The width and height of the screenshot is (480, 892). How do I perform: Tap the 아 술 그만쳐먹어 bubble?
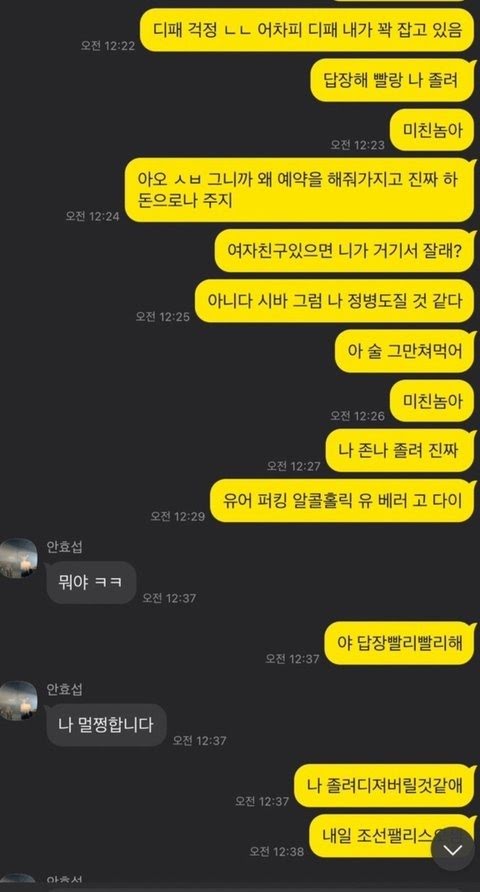(x=404, y=352)
